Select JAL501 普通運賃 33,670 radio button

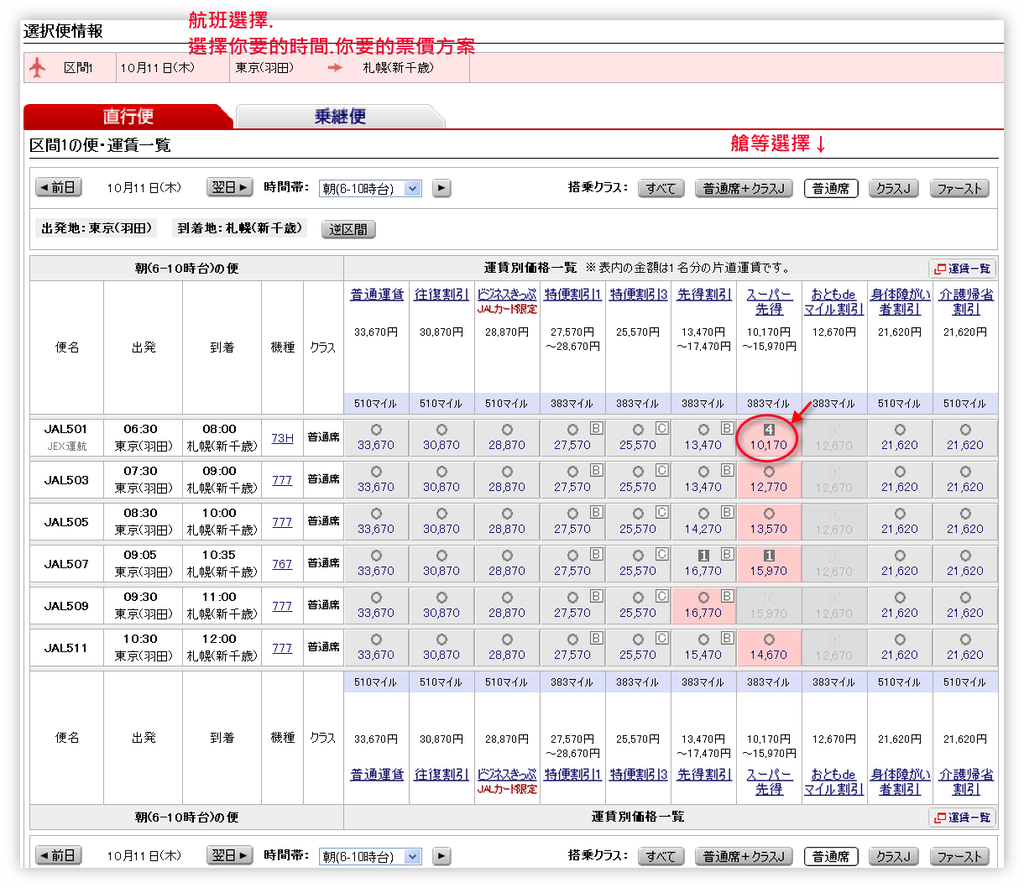[x=376, y=429]
